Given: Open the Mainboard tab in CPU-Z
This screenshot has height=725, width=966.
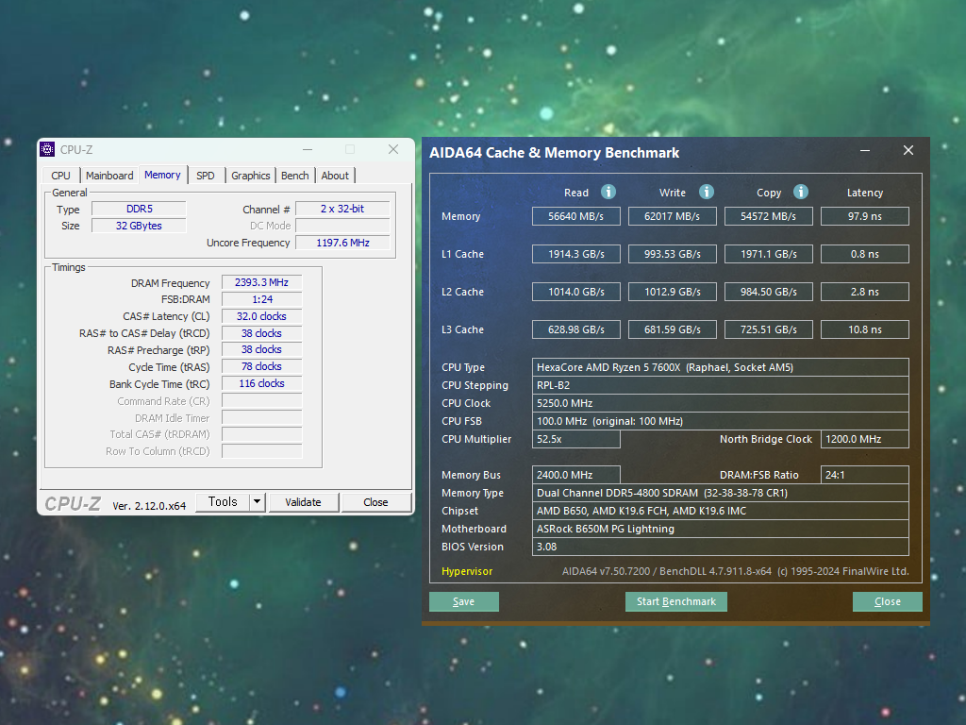Looking at the screenshot, I should (x=110, y=176).
